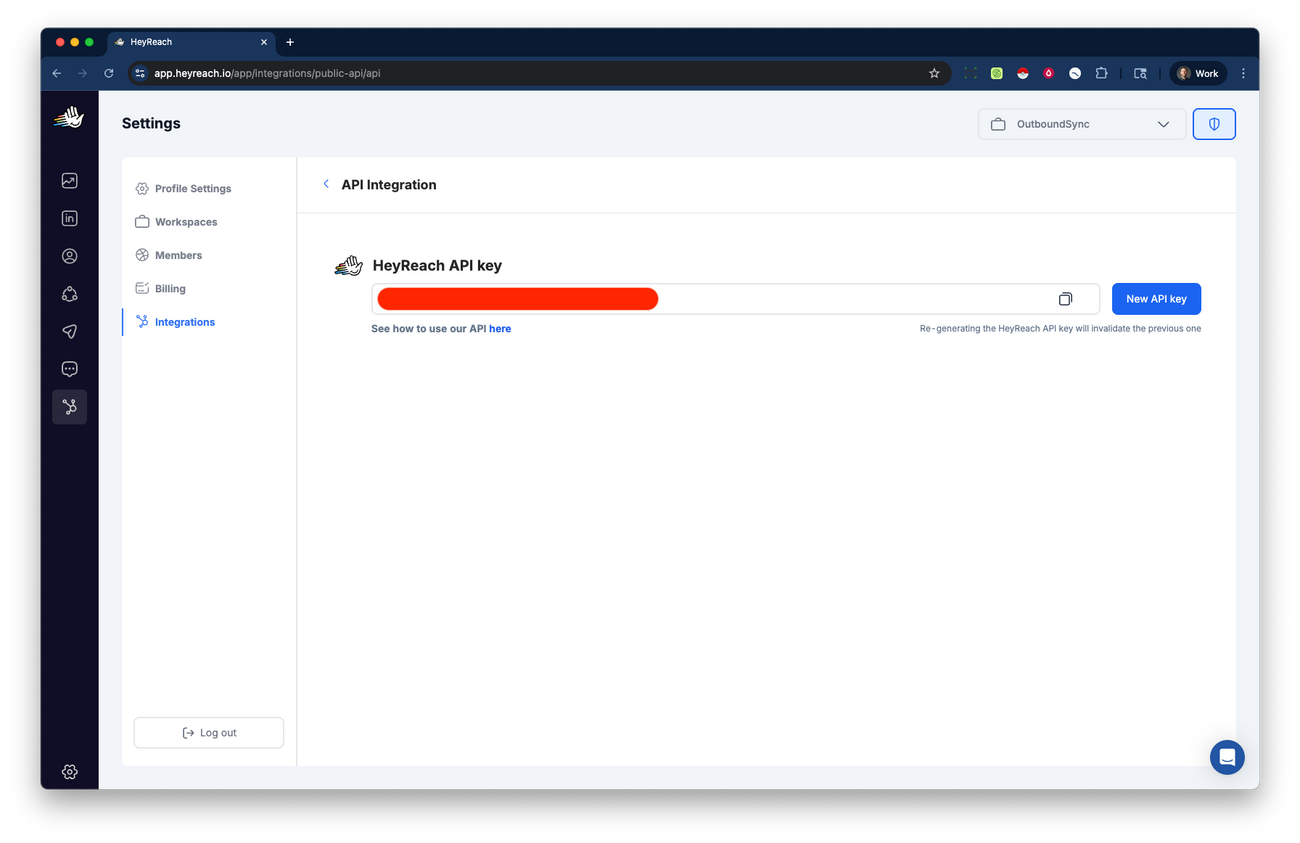Click the blue shield icon near OutboundSync
1300x843 pixels.
coord(1214,123)
